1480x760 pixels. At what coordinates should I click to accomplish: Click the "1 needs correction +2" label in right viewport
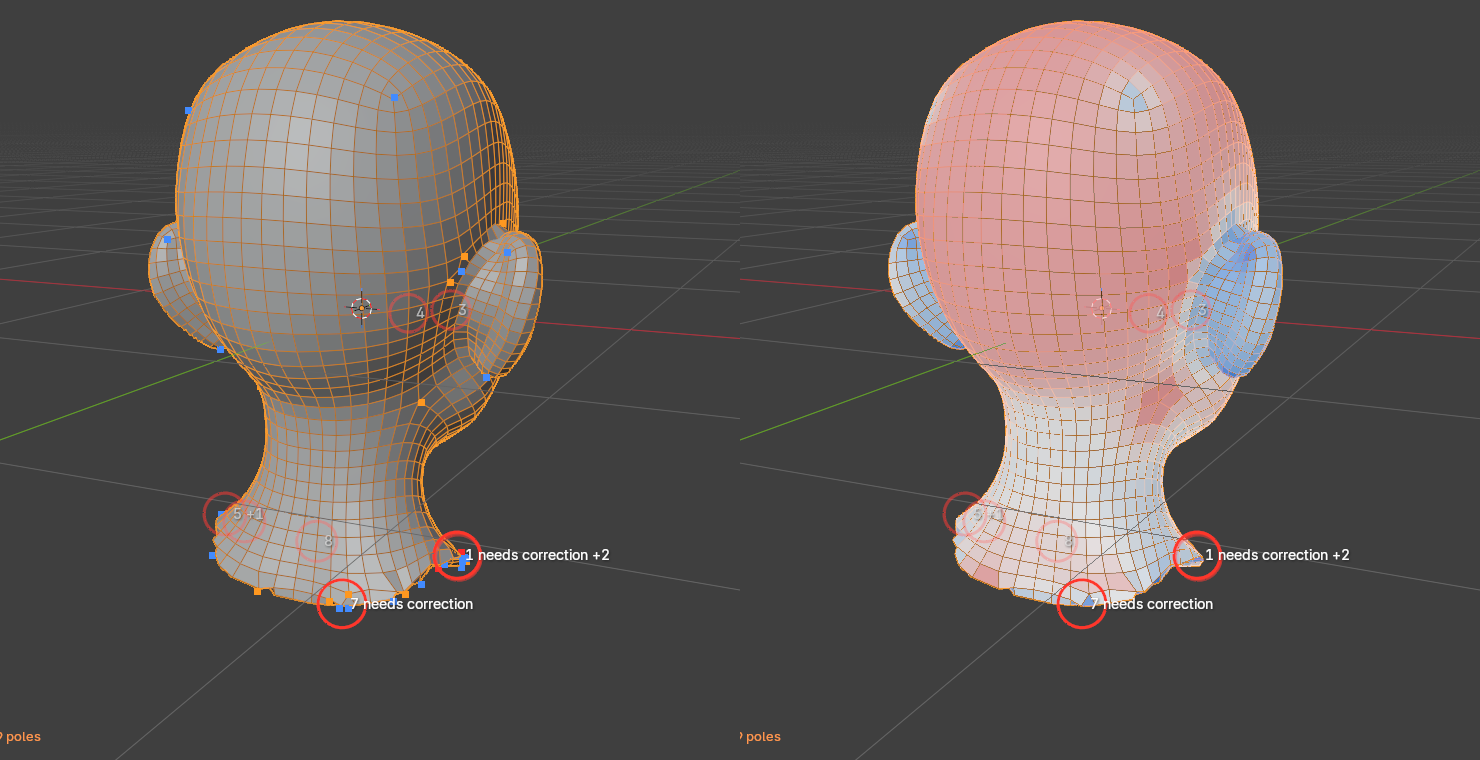coord(1277,555)
